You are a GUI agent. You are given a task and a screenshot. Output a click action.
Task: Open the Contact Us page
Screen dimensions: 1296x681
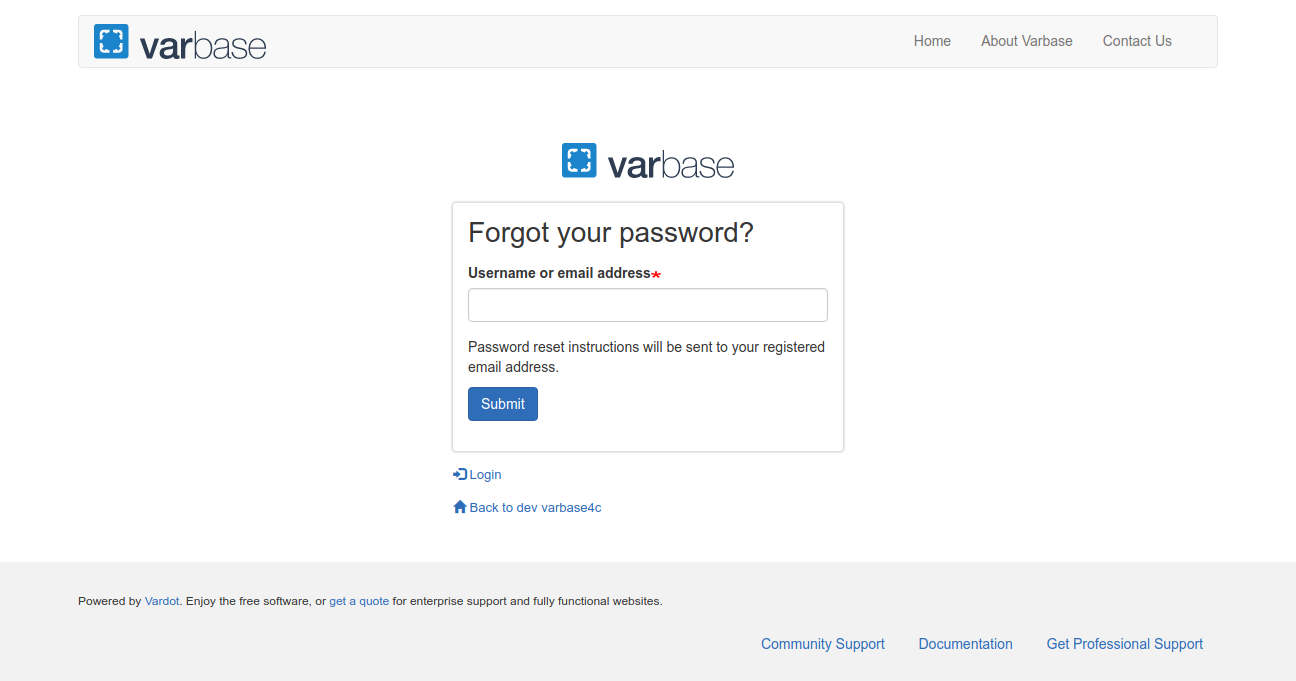1137,41
